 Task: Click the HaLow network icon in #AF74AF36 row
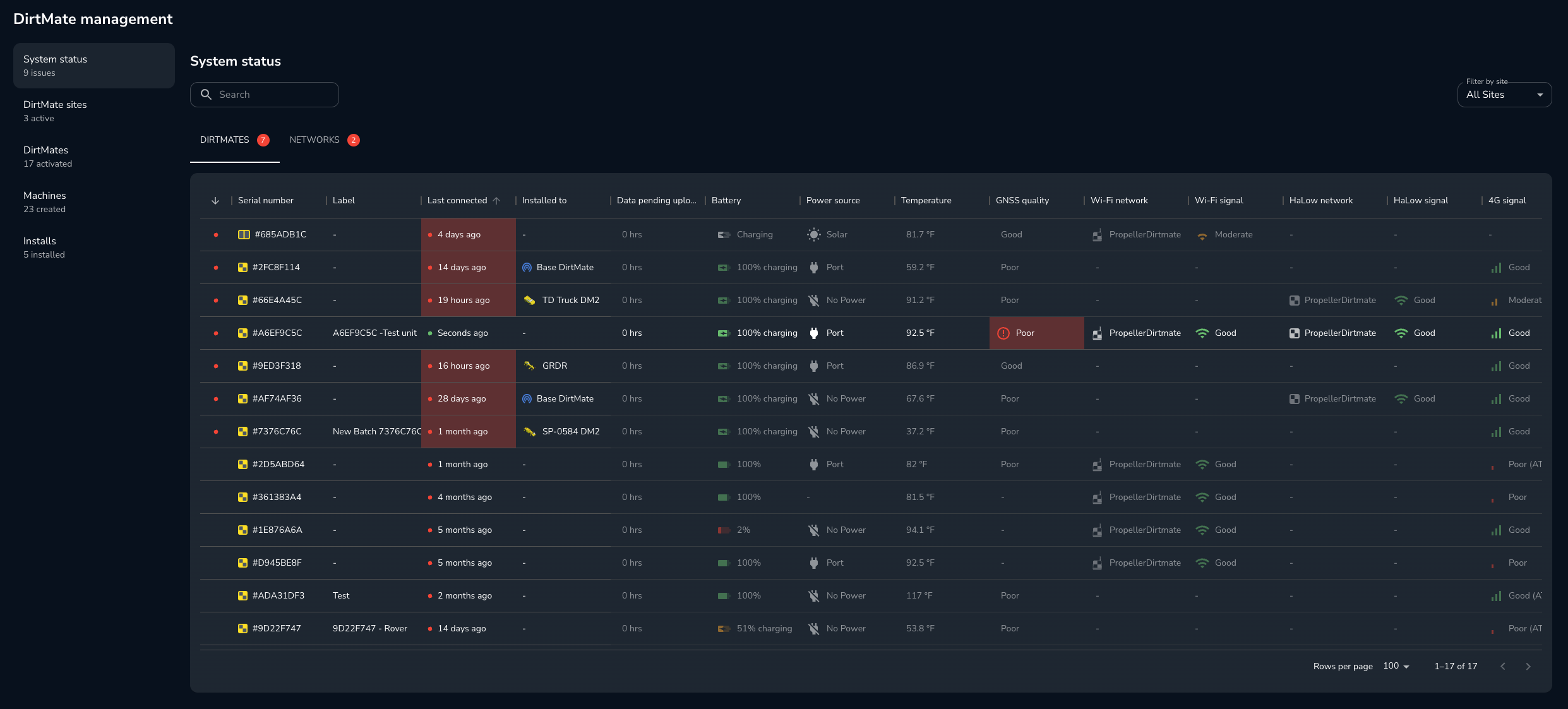(x=1295, y=399)
